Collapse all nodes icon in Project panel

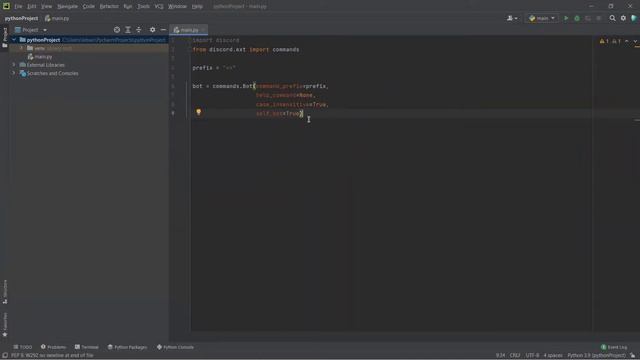(139, 30)
